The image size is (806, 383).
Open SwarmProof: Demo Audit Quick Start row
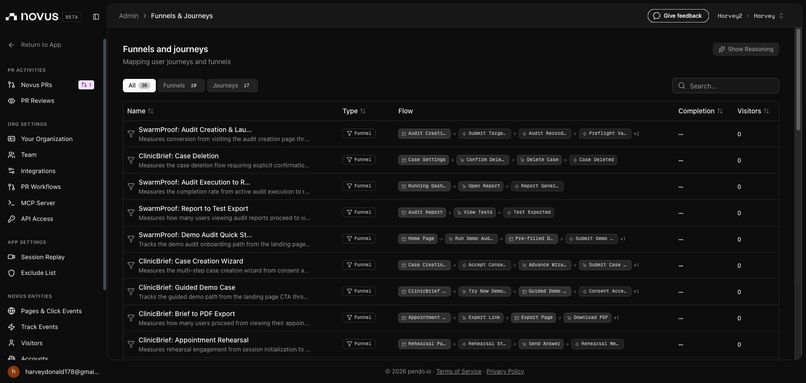(450, 239)
